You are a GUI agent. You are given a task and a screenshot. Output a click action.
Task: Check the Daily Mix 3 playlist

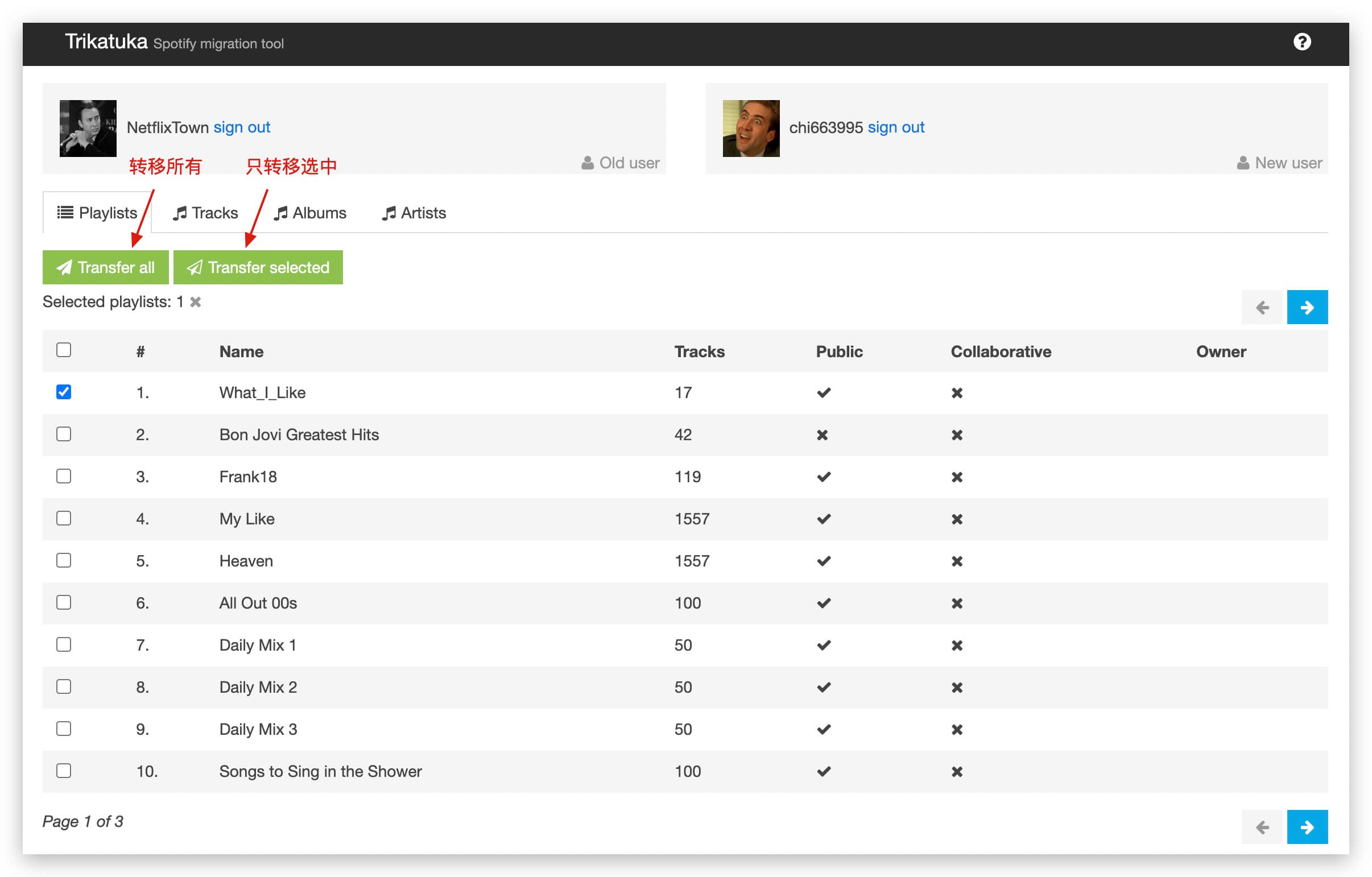(x=64, y=729)
